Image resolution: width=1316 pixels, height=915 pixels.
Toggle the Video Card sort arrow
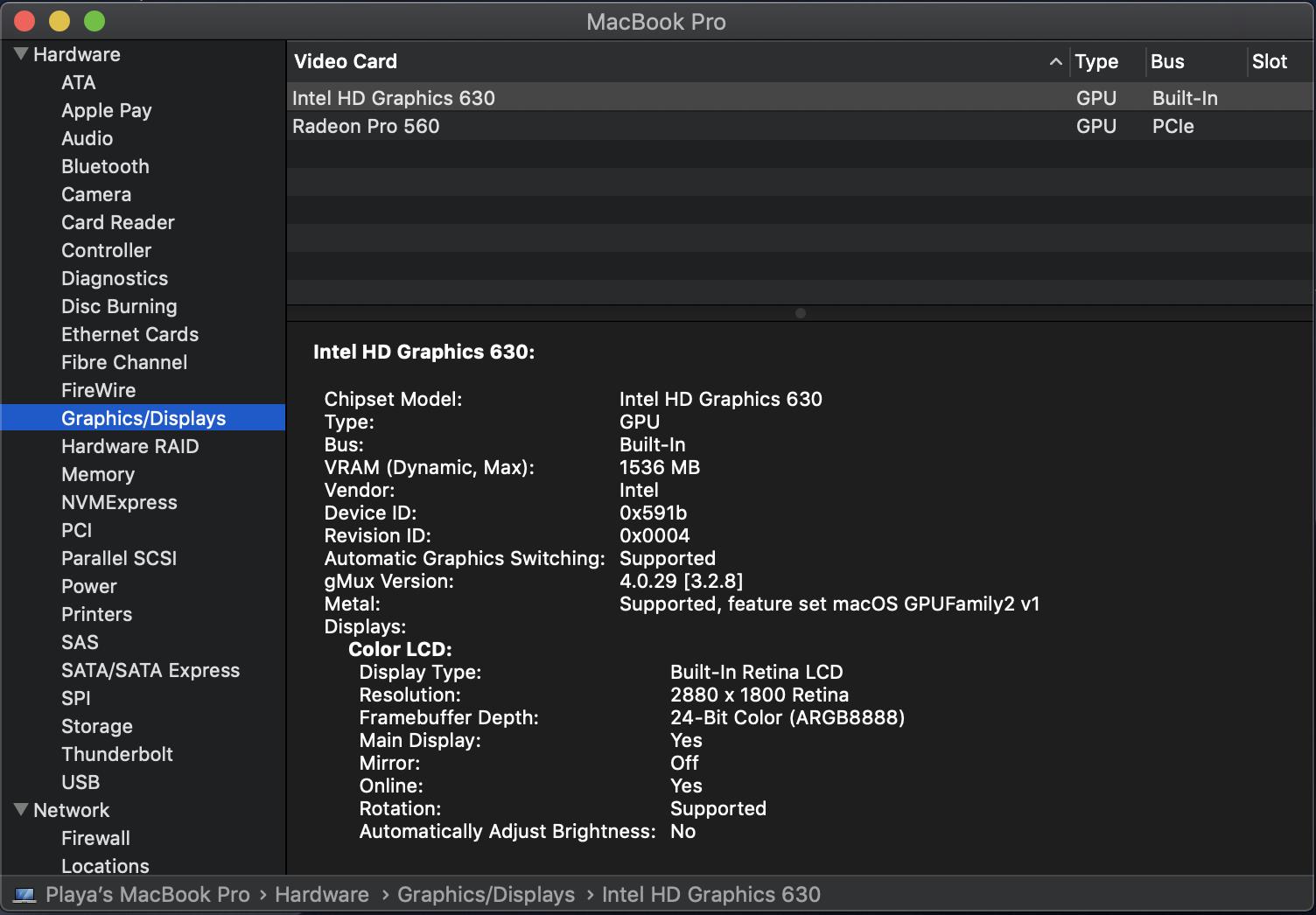coord(1055,61)
